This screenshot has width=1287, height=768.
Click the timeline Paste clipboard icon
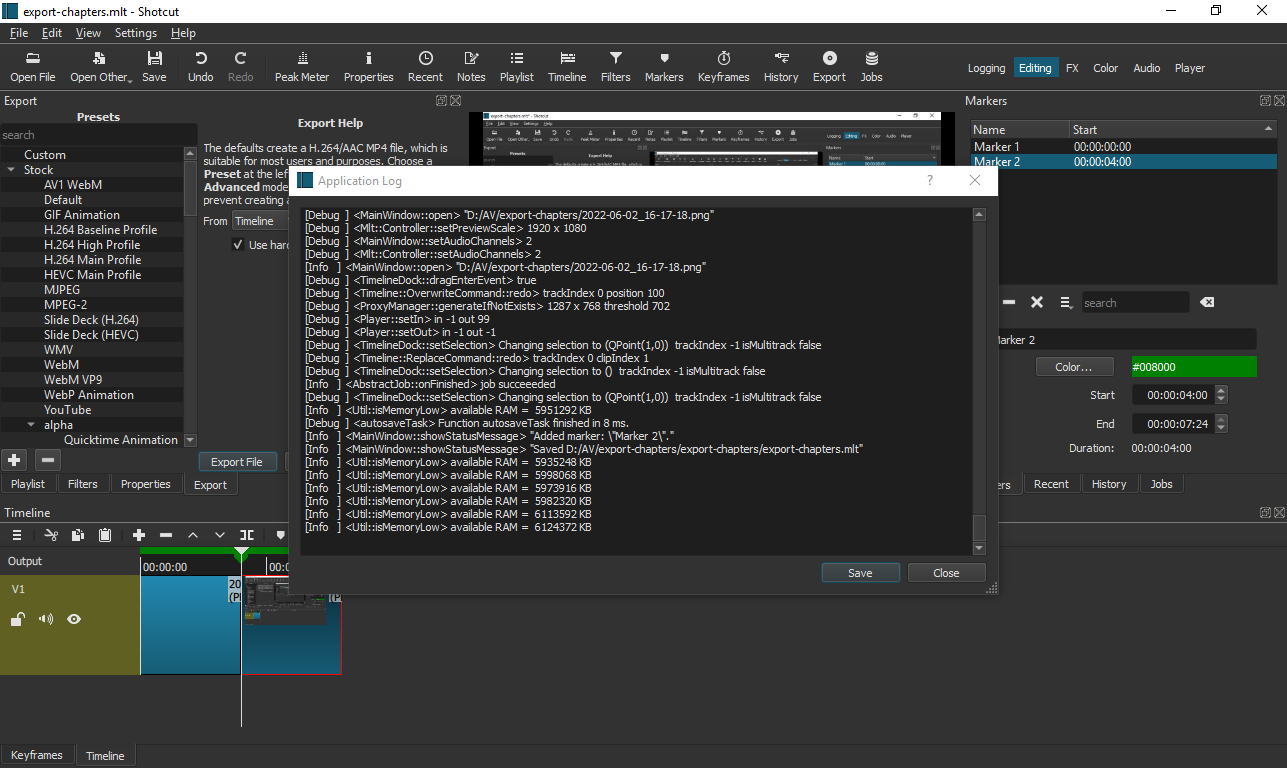pos(105,536)
